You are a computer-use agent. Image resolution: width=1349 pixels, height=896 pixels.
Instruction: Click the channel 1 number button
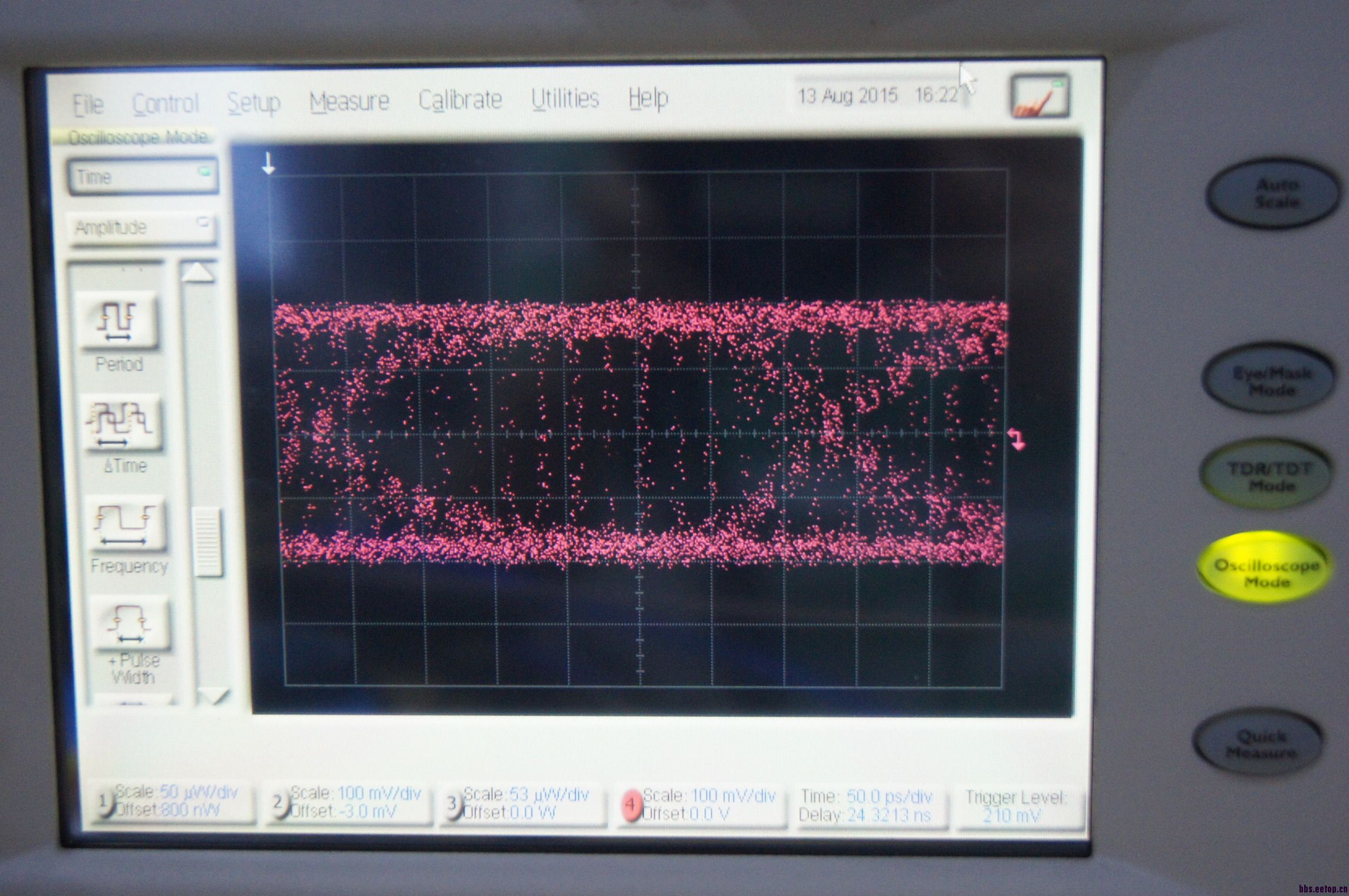tap(103, 803)
